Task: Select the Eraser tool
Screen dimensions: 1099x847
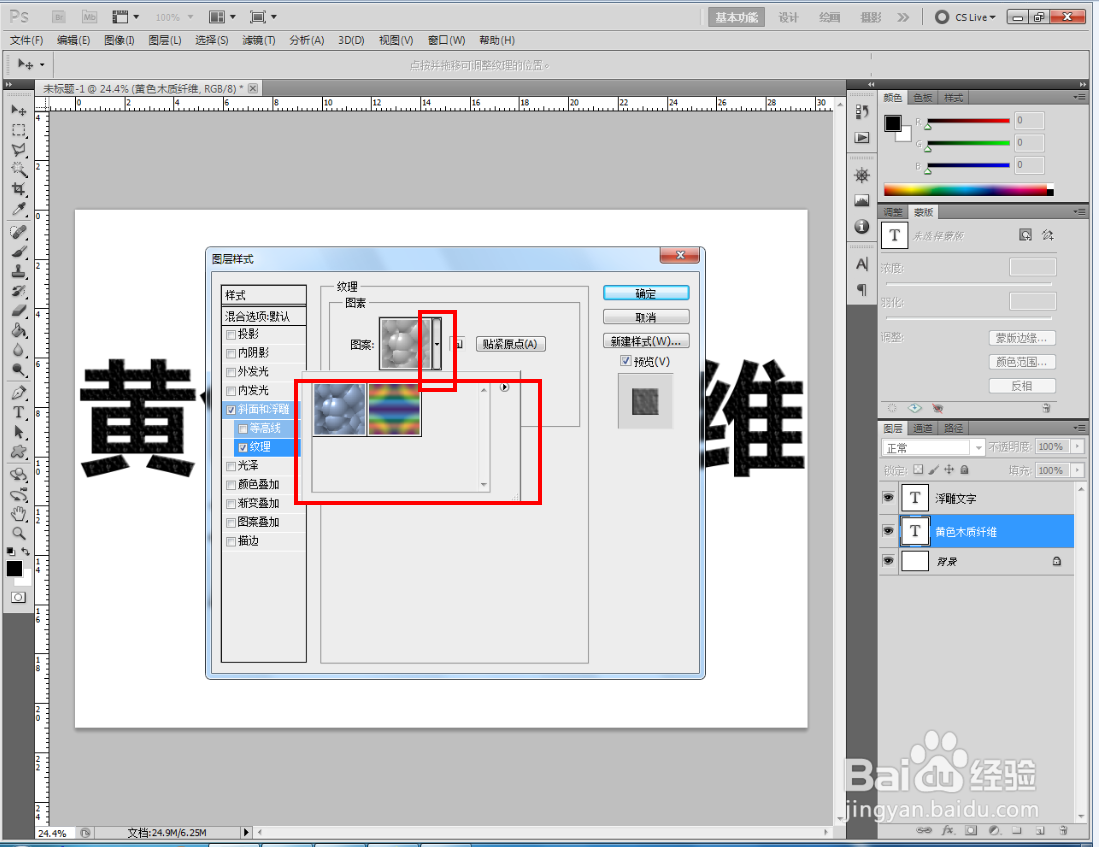Action: [x=19, y=311]
